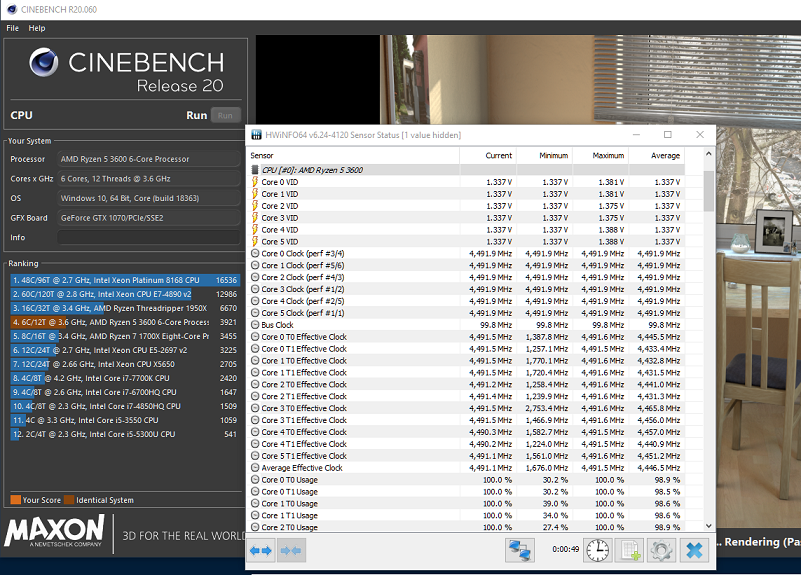The image size is (801, 575).
Task: Click the Current column header
Action: [488, 155]
